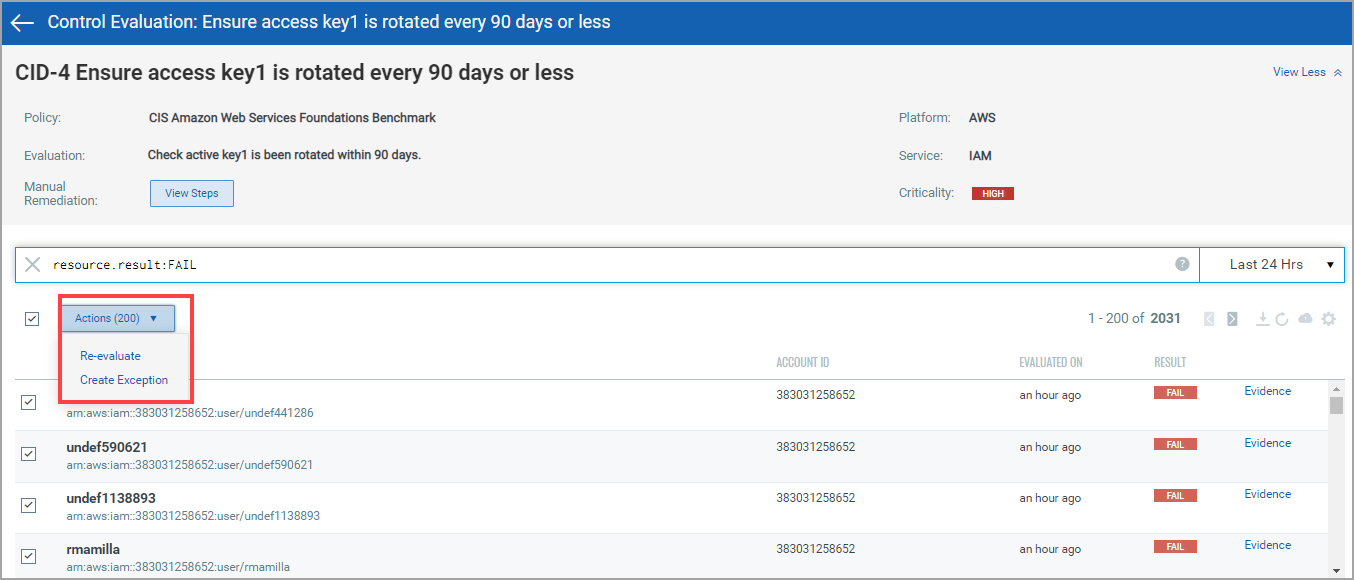Viewport: 1354px width, 580px height.
Task: Click ARN ending user/undef590621
Action: pyautogui.click(x=190, y=464)
